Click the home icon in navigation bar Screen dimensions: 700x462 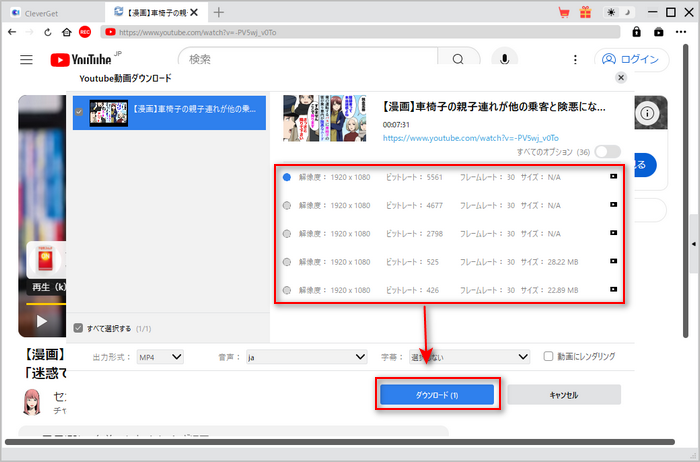point(65,32)
